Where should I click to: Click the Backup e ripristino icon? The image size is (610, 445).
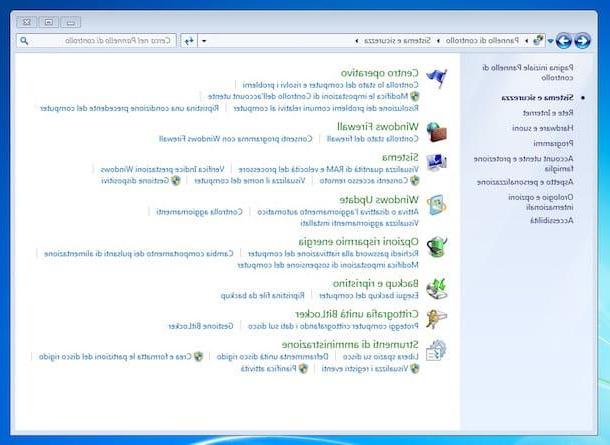436,288
